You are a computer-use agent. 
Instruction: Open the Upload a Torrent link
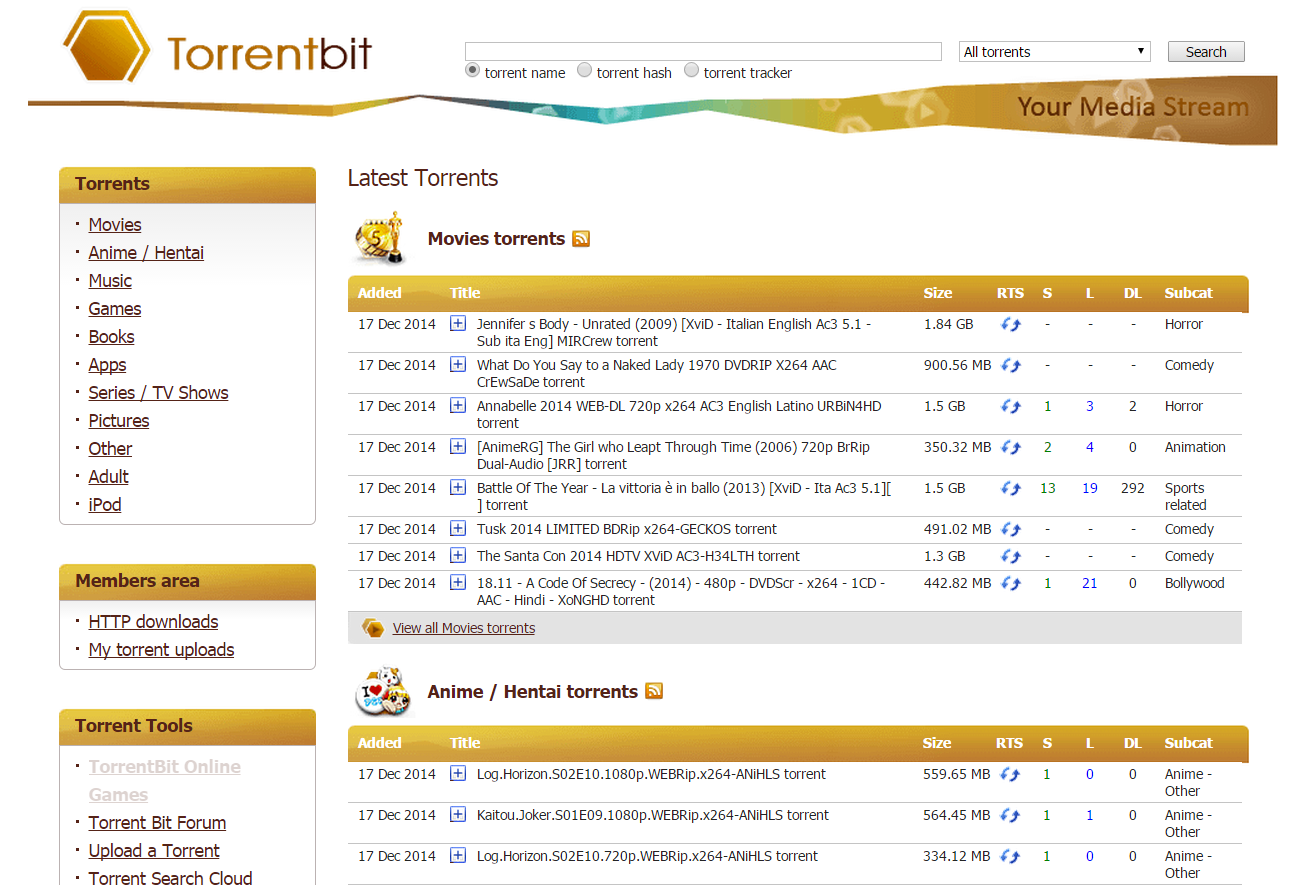[154, 851]
